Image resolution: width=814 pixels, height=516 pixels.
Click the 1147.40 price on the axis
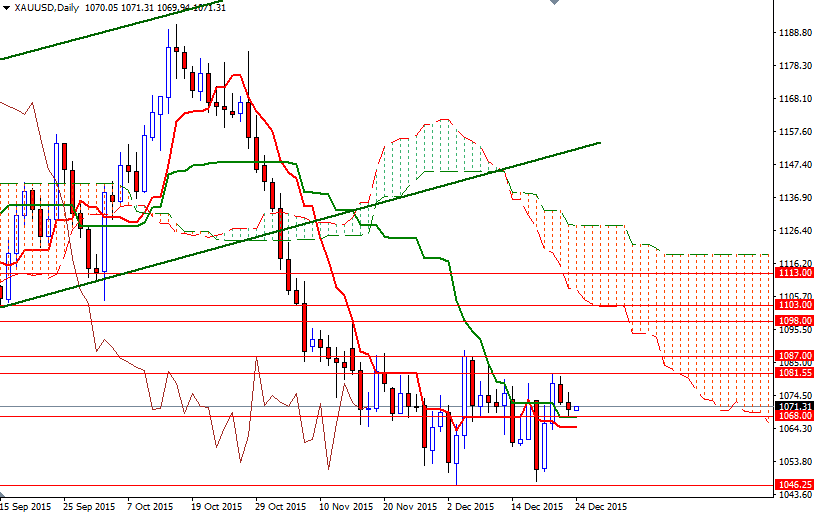[x=793, y=165]
